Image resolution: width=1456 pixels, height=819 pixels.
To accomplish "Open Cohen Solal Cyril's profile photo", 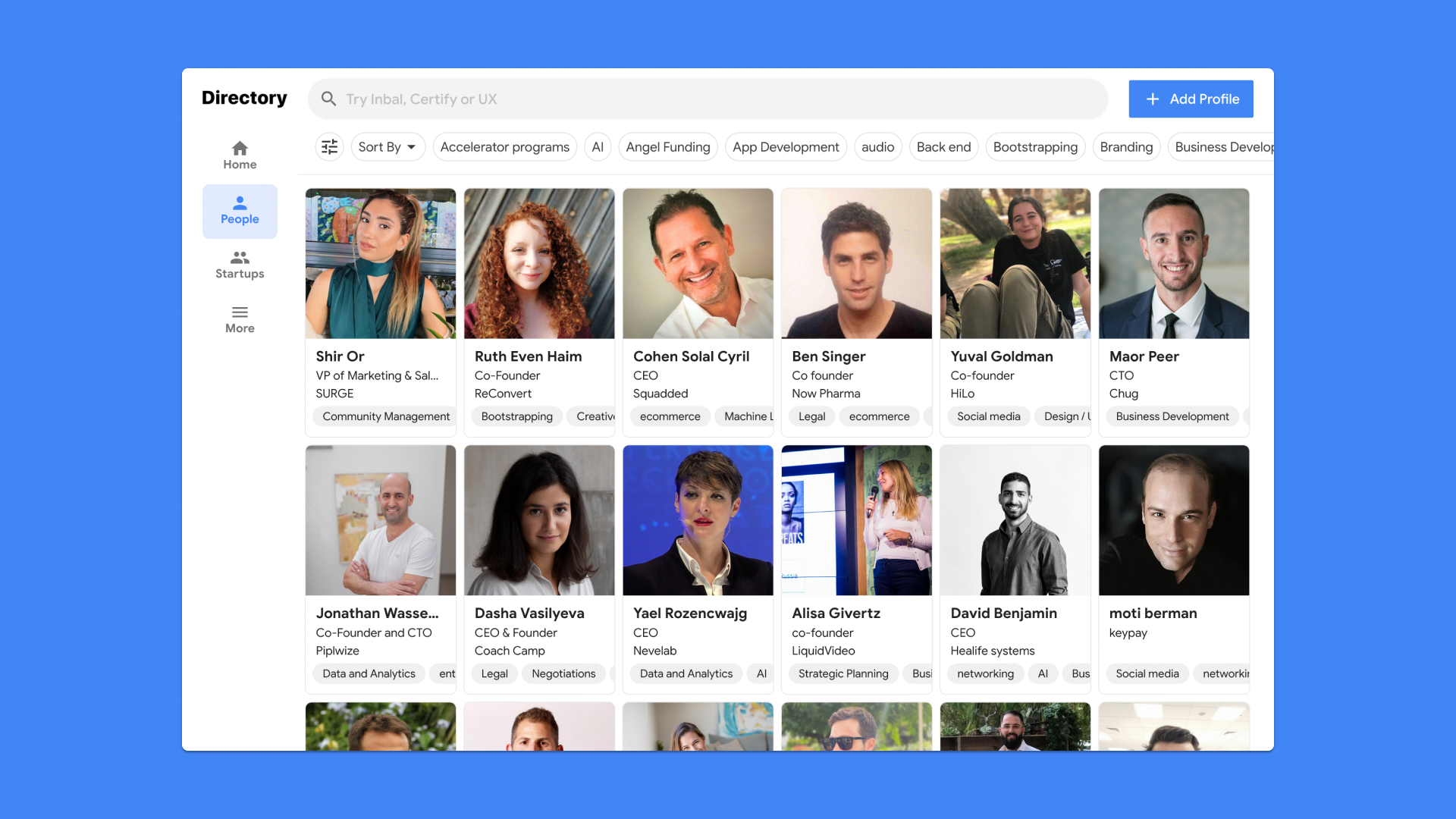I will coord(698,264).
